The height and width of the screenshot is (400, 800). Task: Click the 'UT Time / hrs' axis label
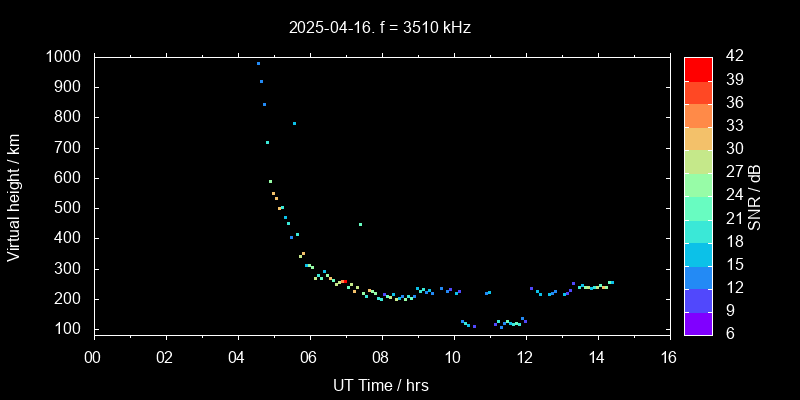pos(380,385)
